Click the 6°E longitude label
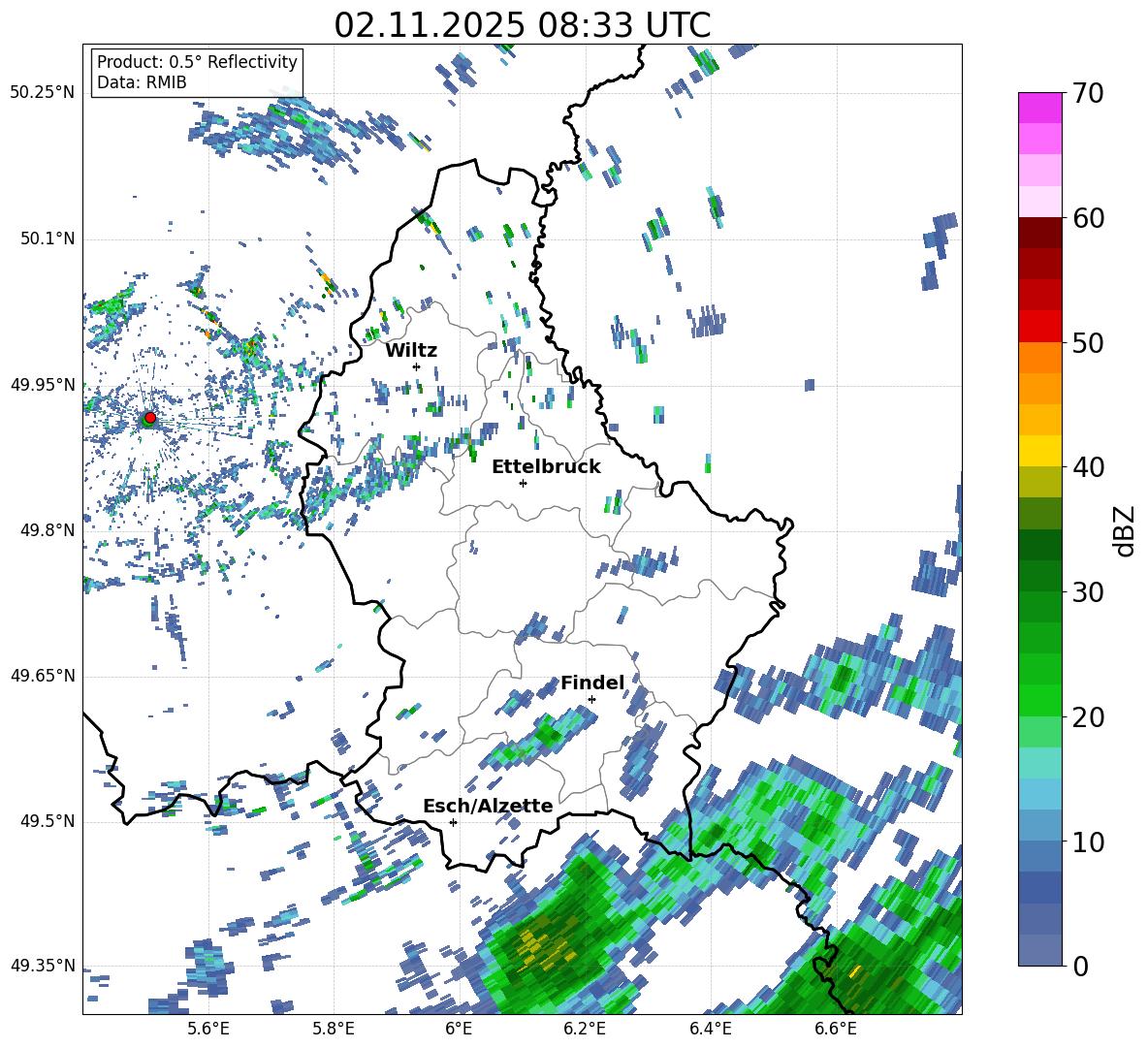Screen dimensions: 1148x1048 (x=459, y=1029)
